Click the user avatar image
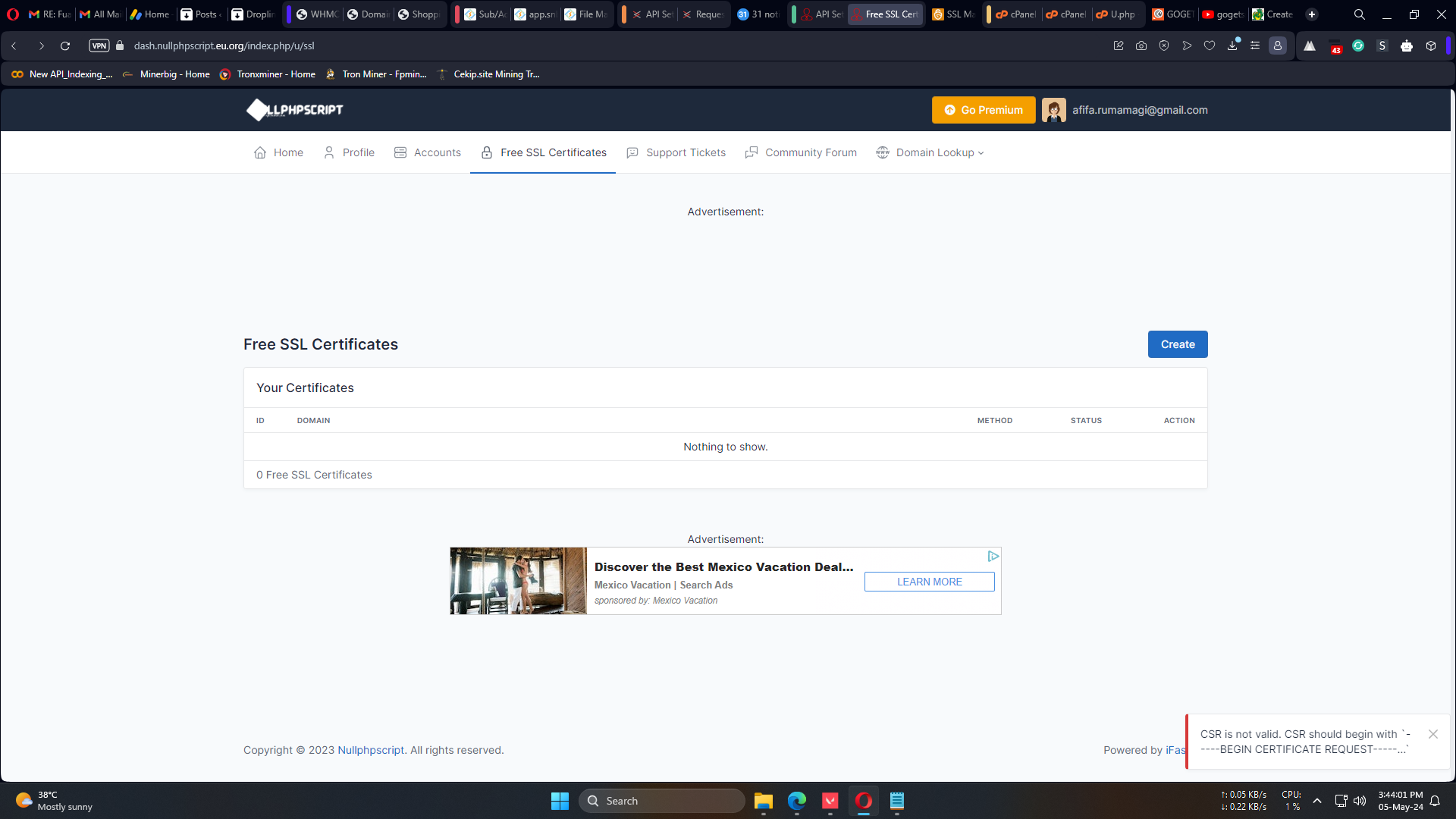This screenshot has height=819, width=1456. tap(1053, 110)
